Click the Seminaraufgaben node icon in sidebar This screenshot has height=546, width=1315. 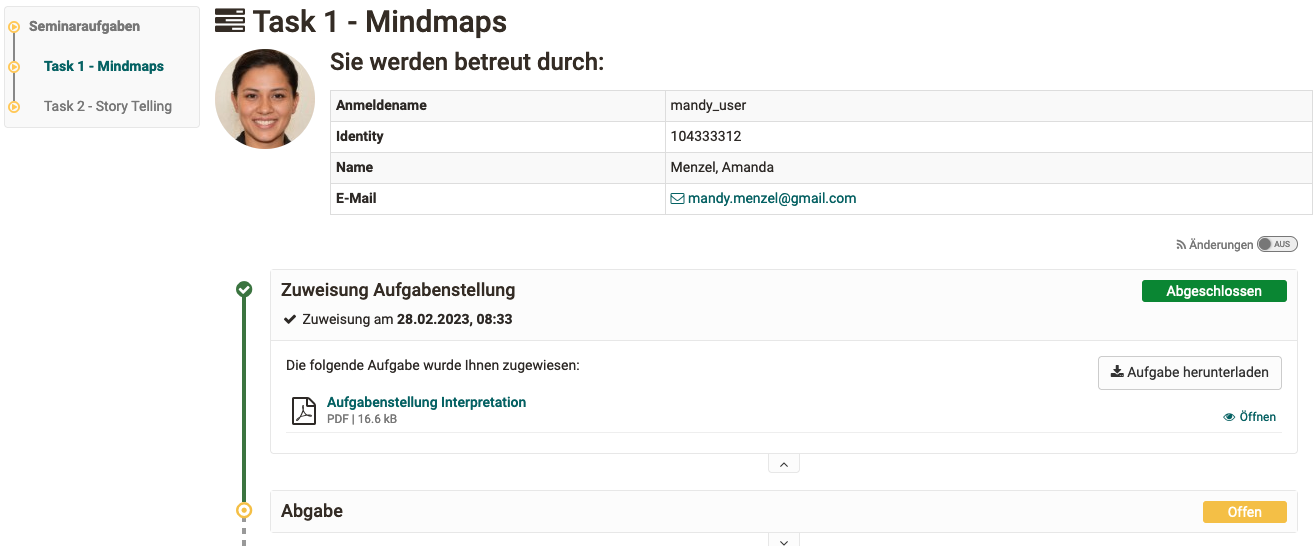tap(14, 27)
